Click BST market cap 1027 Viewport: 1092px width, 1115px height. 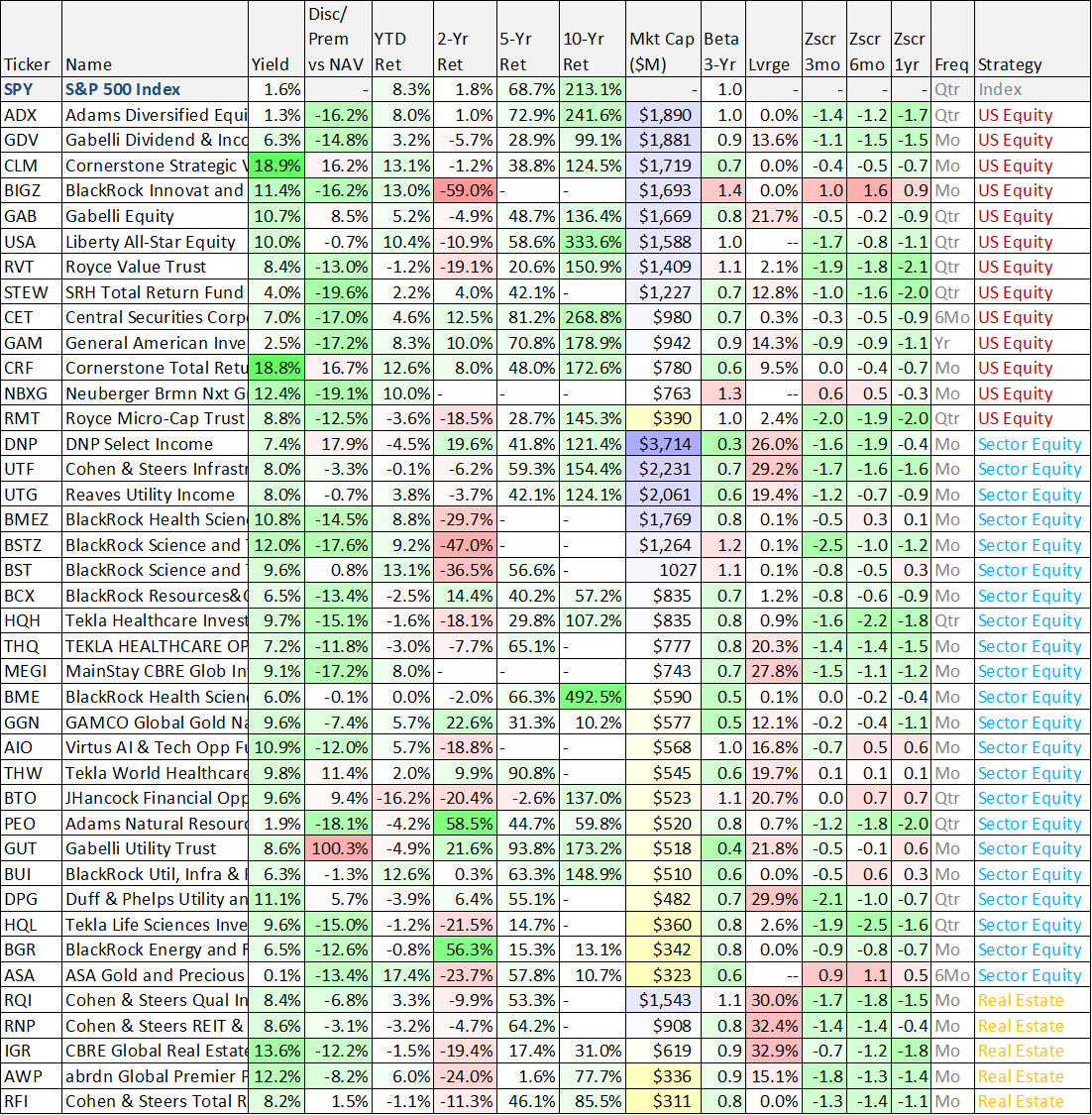[663, 570]
